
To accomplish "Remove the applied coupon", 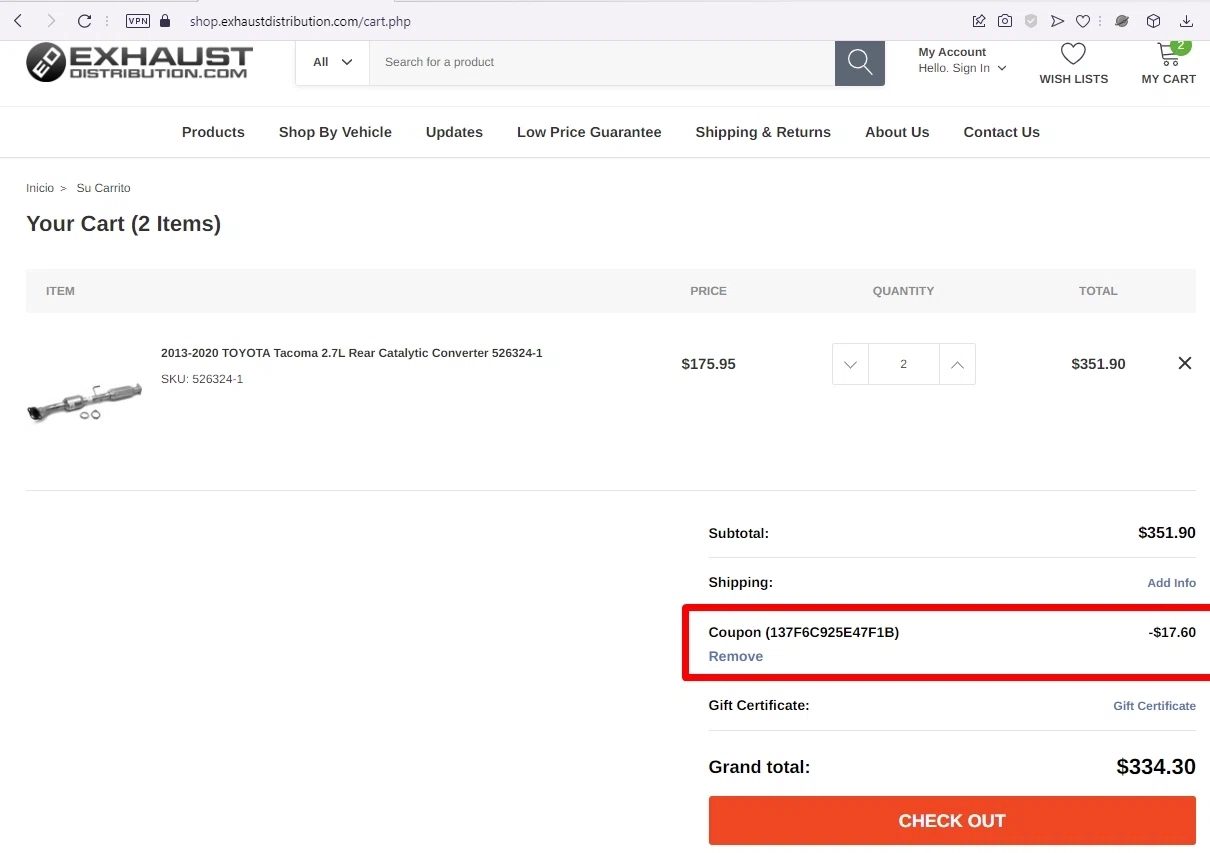I will coord(736,656).
